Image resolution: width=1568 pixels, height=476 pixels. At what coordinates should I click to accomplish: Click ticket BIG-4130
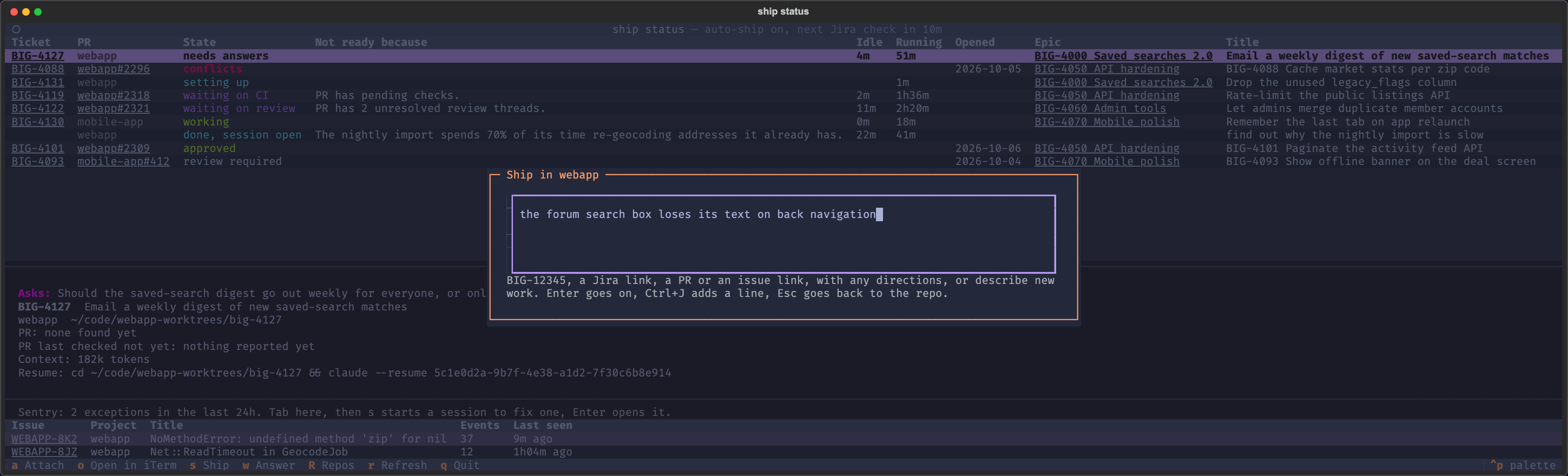pyautogui.click(x=38, y=122)
